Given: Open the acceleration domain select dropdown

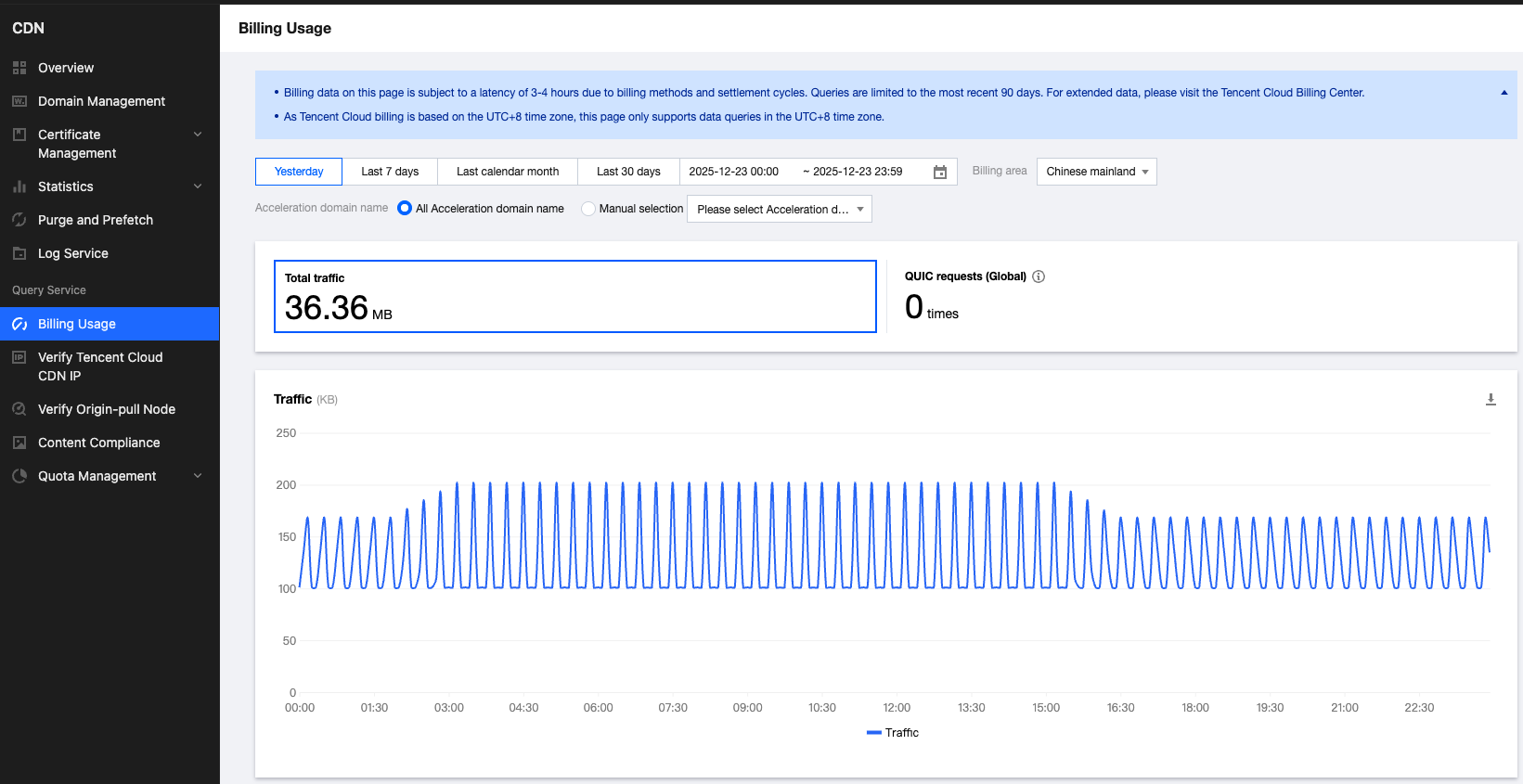Looking at the screenshot, I should tap(779, 210).
